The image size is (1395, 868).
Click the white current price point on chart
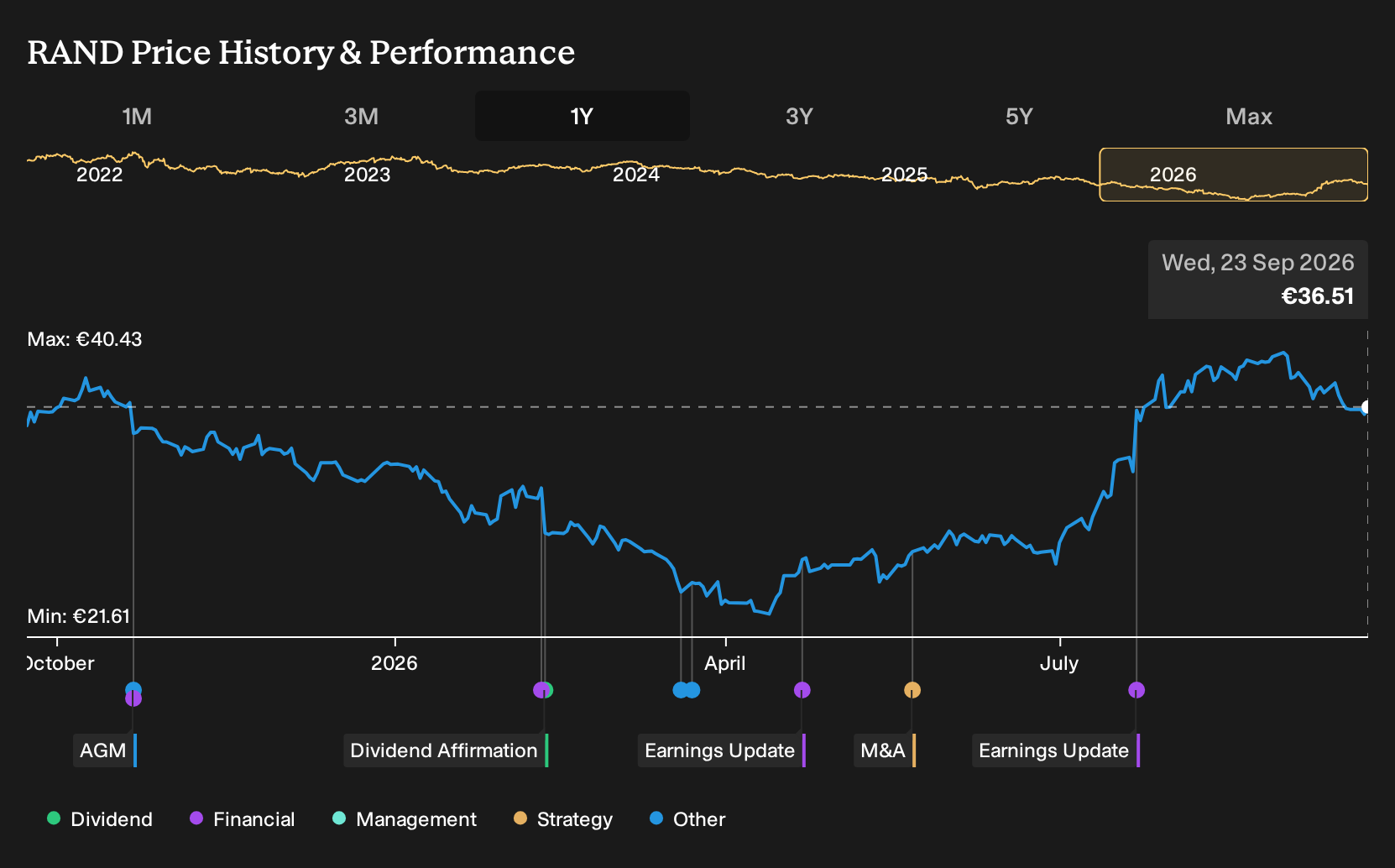point(1366,407)
